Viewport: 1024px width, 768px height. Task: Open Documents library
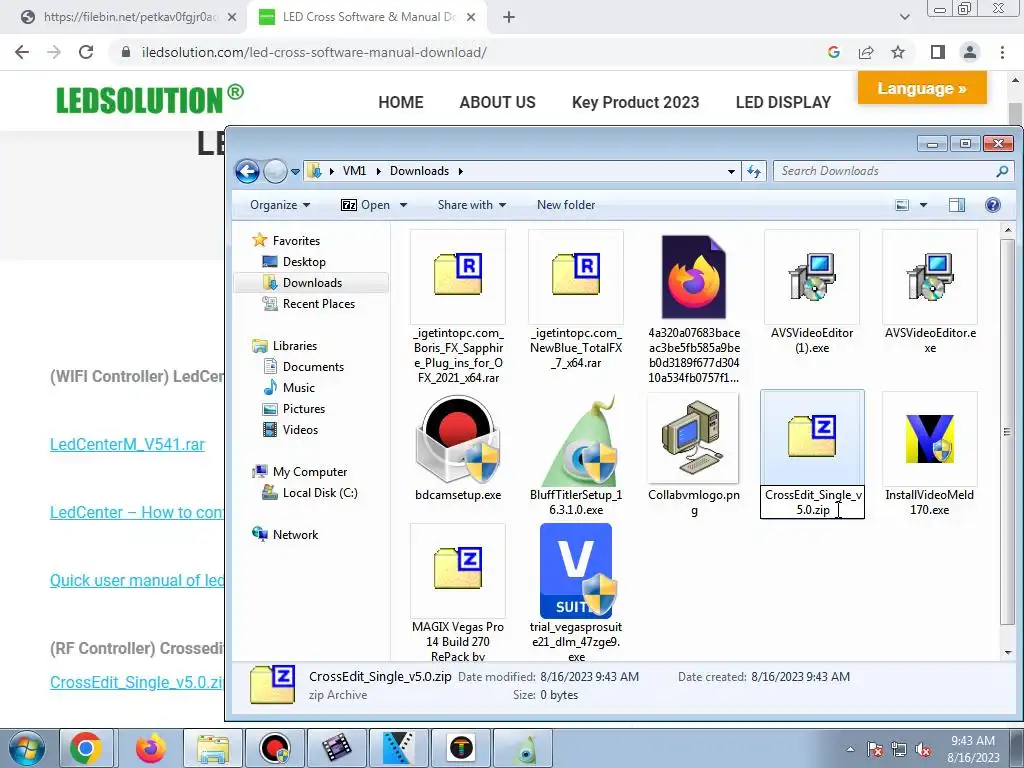pos(313,367)
